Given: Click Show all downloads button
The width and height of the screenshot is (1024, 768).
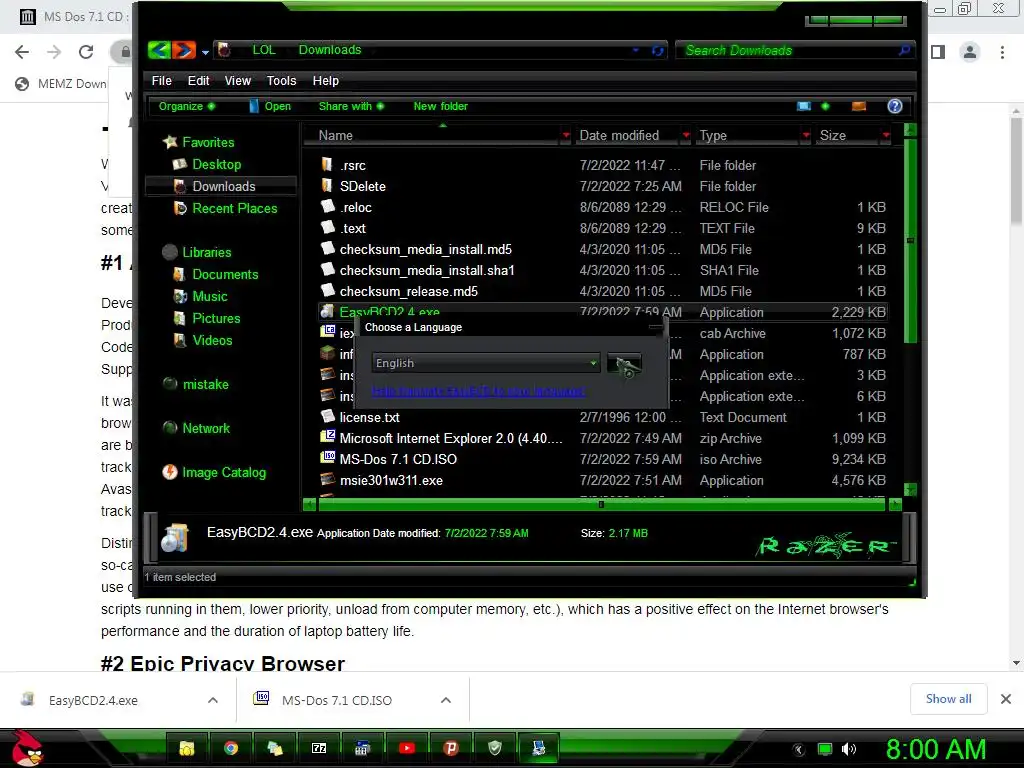Looking at the screenshot, I should (x=948, y=699).
